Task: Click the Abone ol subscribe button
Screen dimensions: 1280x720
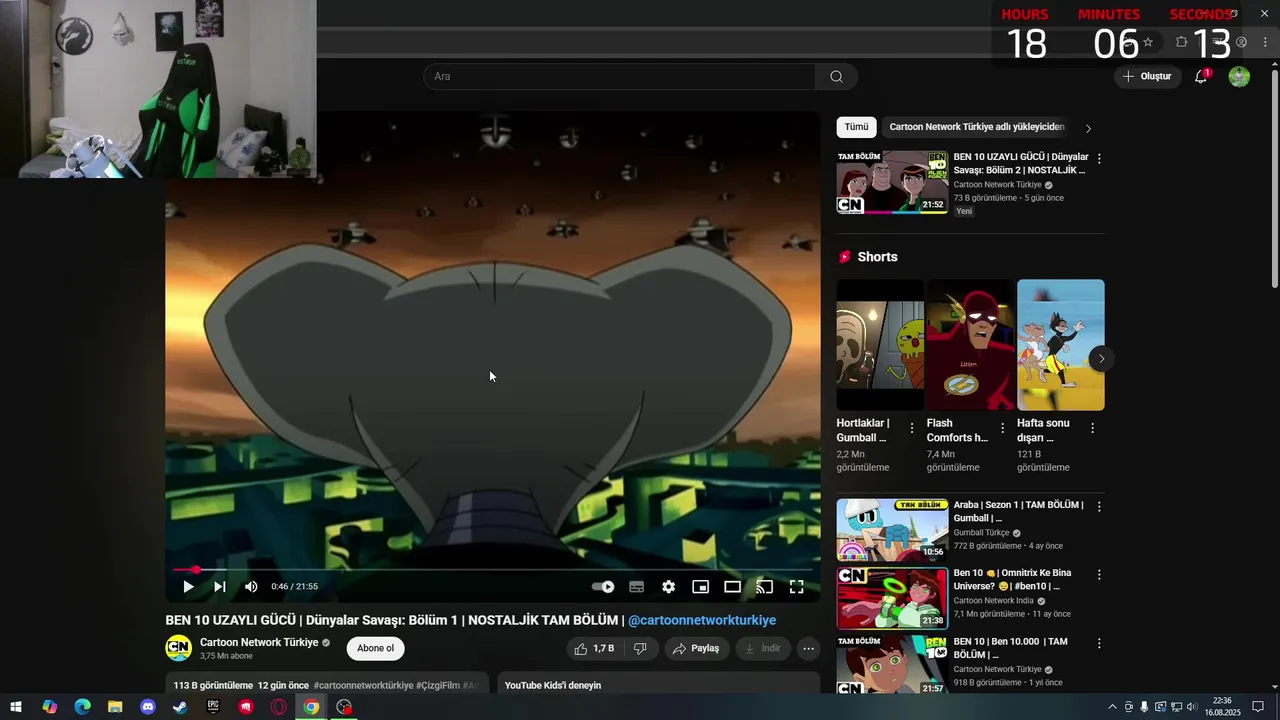Action: coord(375,648)
